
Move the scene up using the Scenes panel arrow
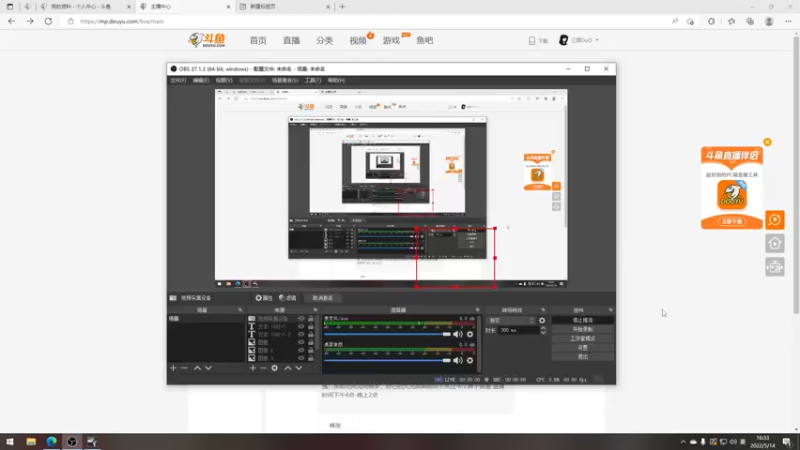click(x=197, y=368)
